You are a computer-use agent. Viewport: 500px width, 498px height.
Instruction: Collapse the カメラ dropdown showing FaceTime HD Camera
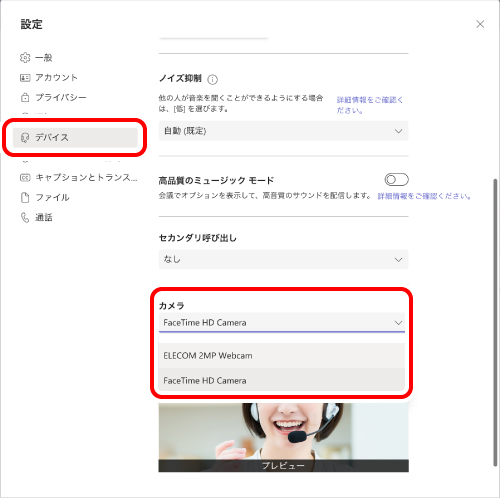[x=282, y=323]
